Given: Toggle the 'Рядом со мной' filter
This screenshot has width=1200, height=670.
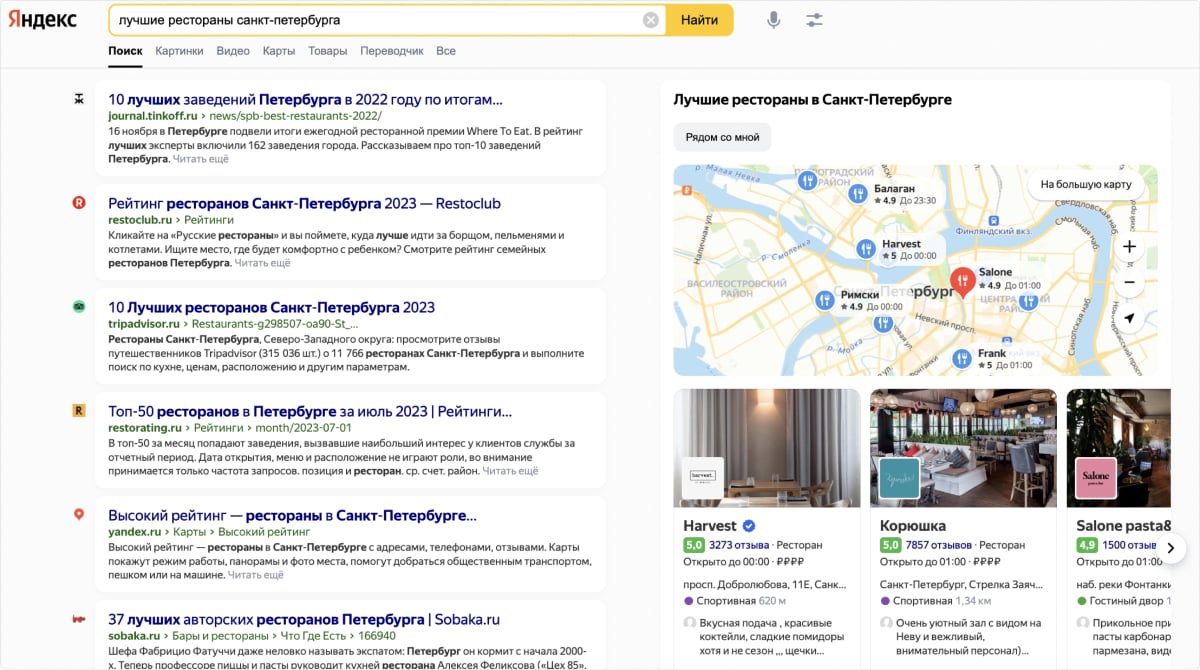Looking at the screenshot, I should click(722, 137).
